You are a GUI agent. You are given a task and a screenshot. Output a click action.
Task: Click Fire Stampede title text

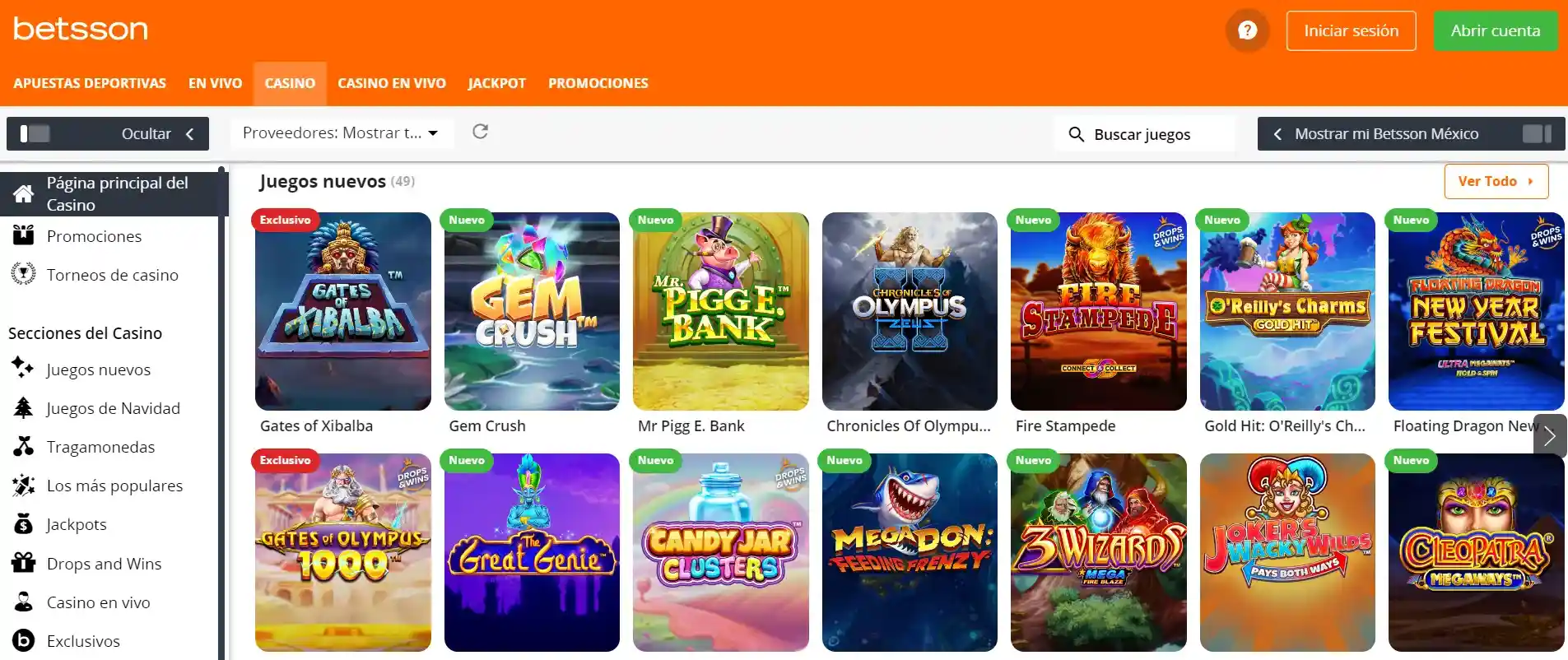1065,425
